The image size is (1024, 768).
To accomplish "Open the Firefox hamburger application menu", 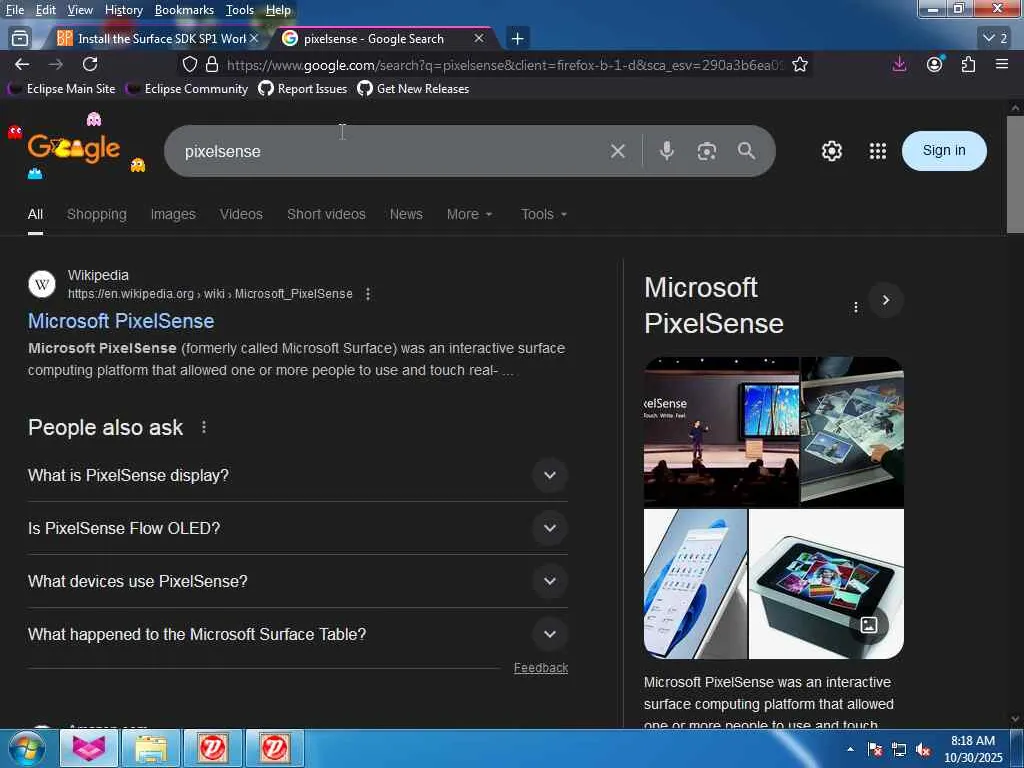I will tap(1002, 64).
